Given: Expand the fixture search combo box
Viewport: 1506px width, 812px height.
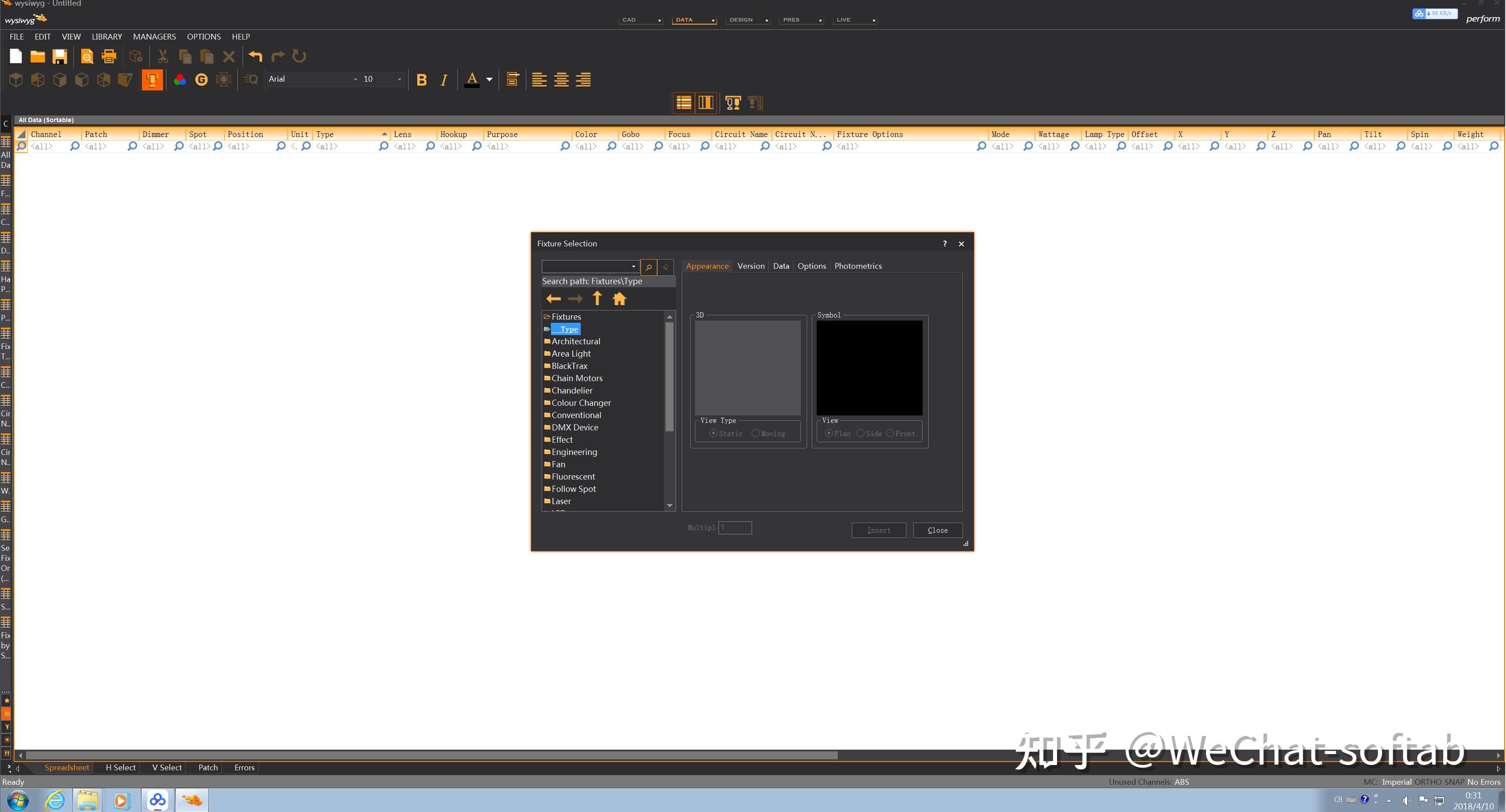Looking at the screenshot, I should 633,267.
